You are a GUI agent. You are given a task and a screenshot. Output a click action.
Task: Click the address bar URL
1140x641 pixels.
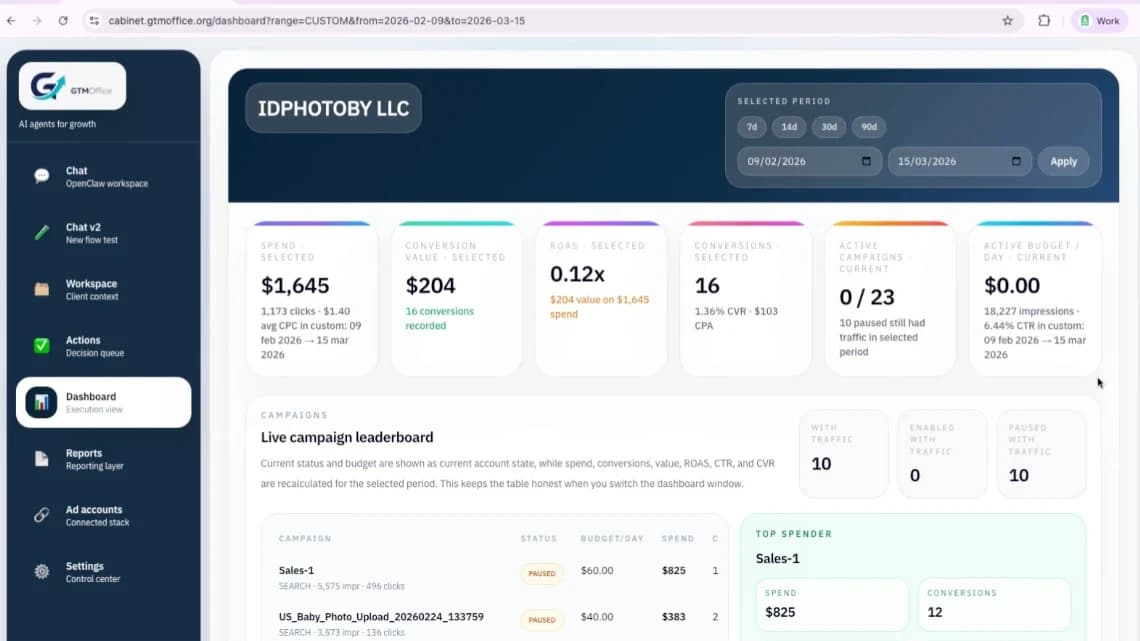coord(316,20)
